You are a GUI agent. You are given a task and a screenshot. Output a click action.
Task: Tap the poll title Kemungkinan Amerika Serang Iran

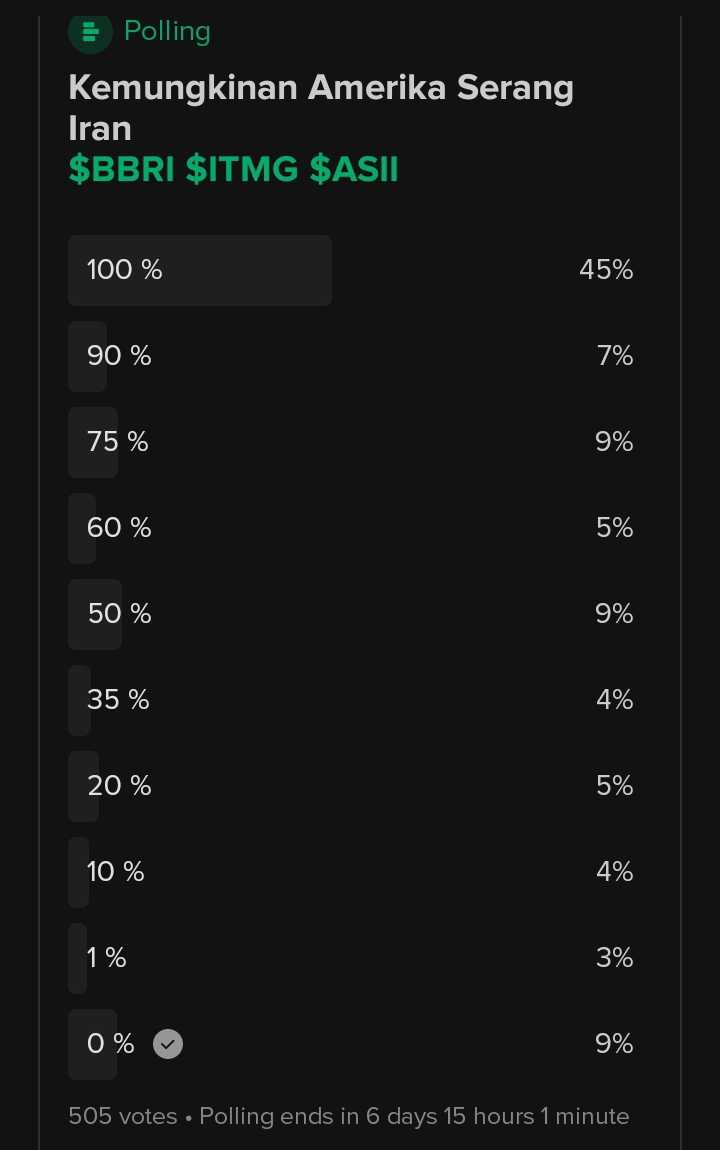pos(320,107)
